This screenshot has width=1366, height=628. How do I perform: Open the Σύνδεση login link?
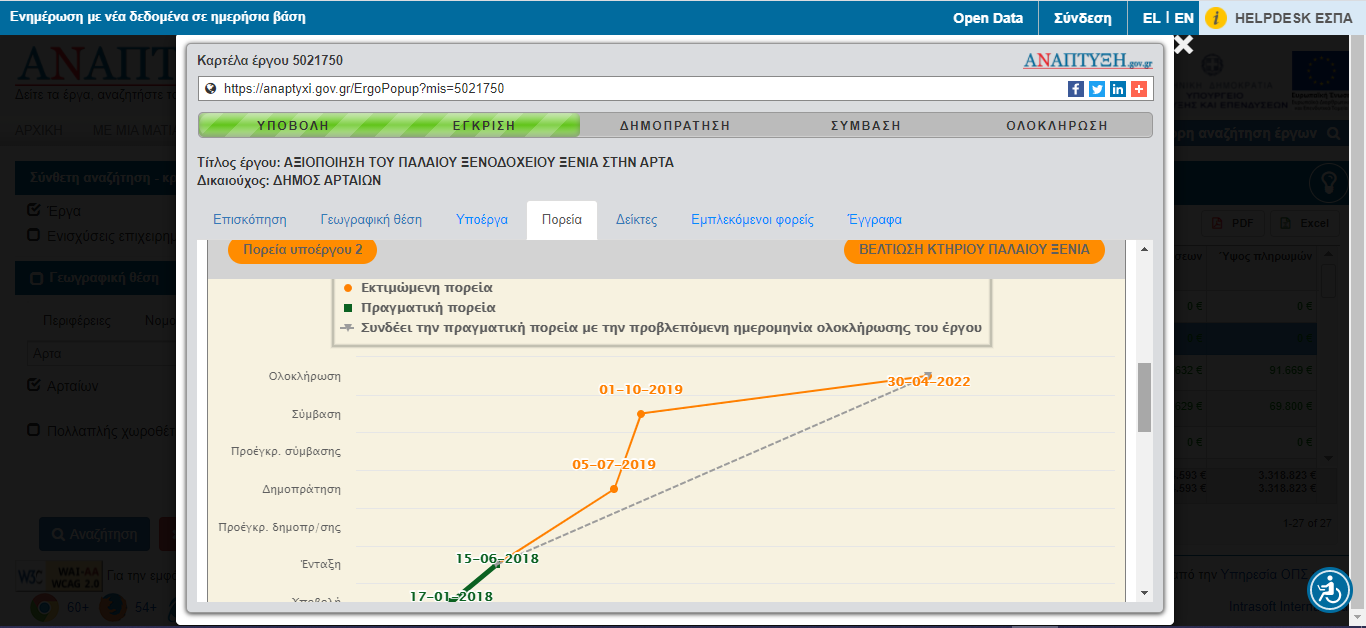(1083, 18)
